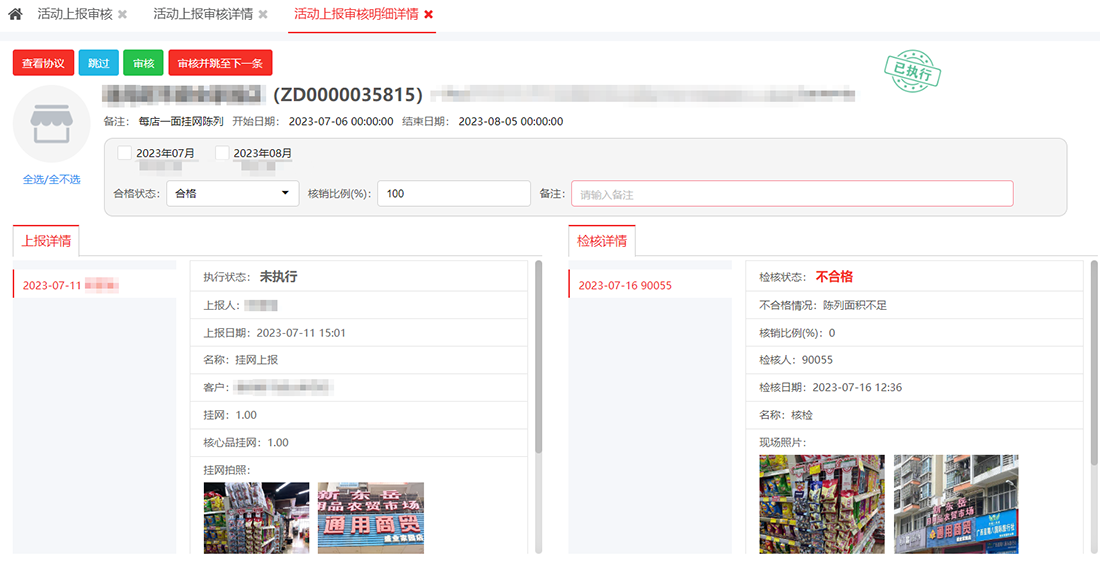Close the 活动上报审核 tab
Screen dimensions: 1100x563
click(122, 15)
